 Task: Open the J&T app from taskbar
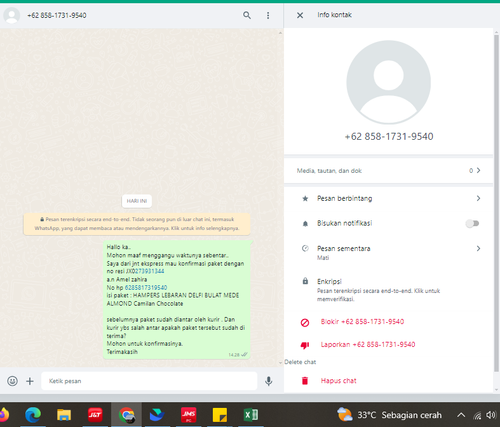pos(95,415)
